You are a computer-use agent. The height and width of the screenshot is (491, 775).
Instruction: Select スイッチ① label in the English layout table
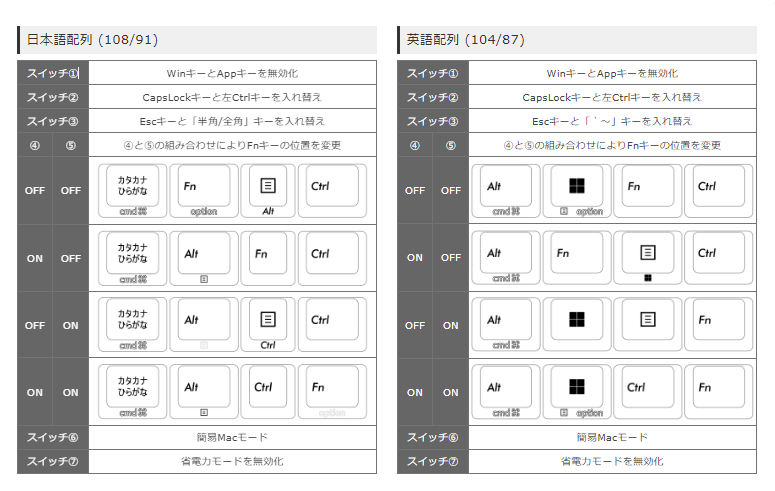point(432,73)
